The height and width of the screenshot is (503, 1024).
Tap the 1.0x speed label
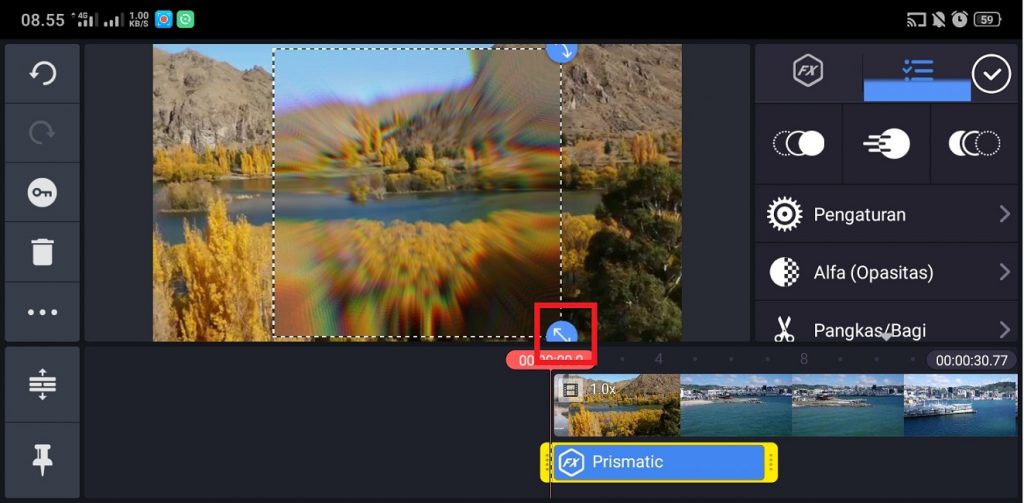point(603,389)
